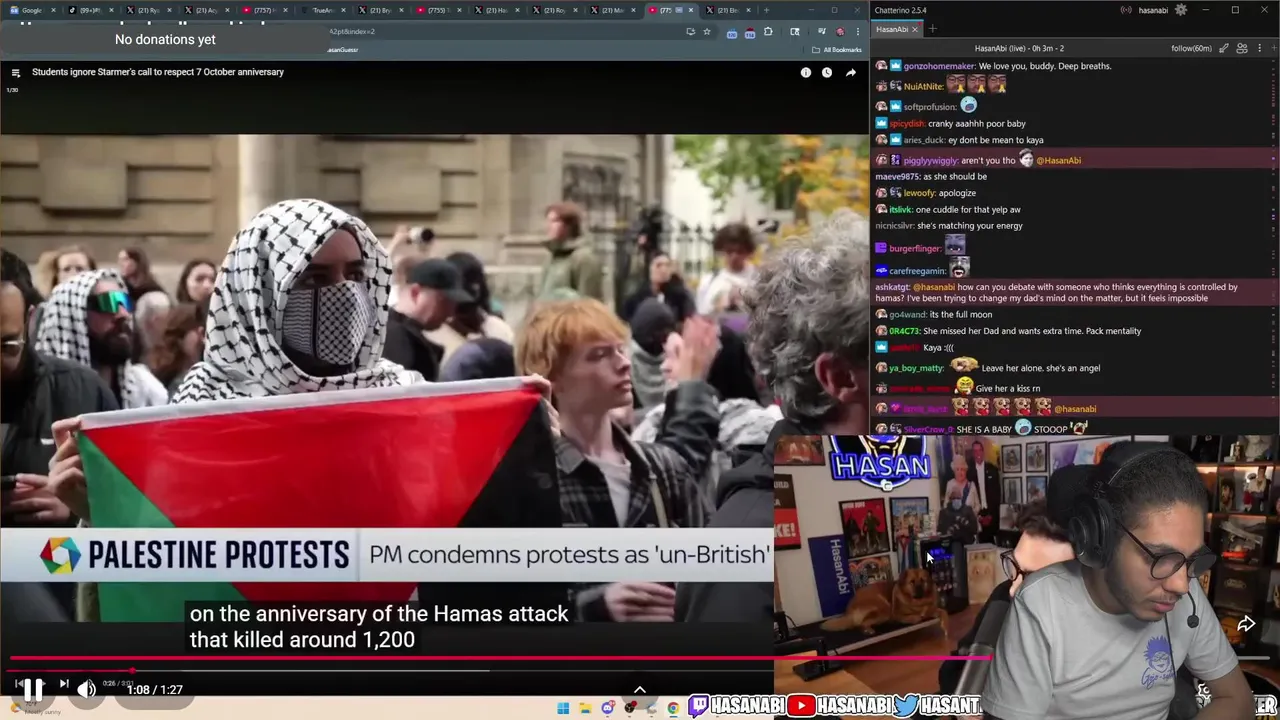Click username burgerflinger in chat
The image size is (1280, 720).
(x=915, y=249)
